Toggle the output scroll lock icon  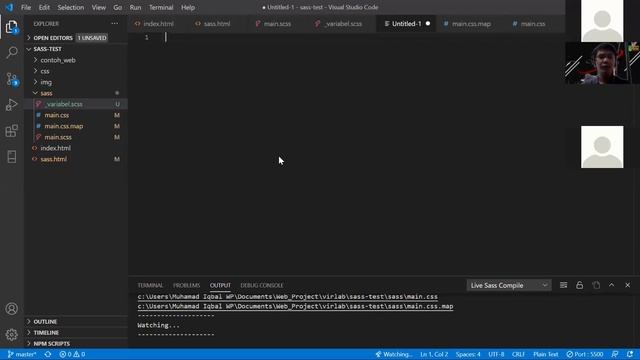point(580,285)
